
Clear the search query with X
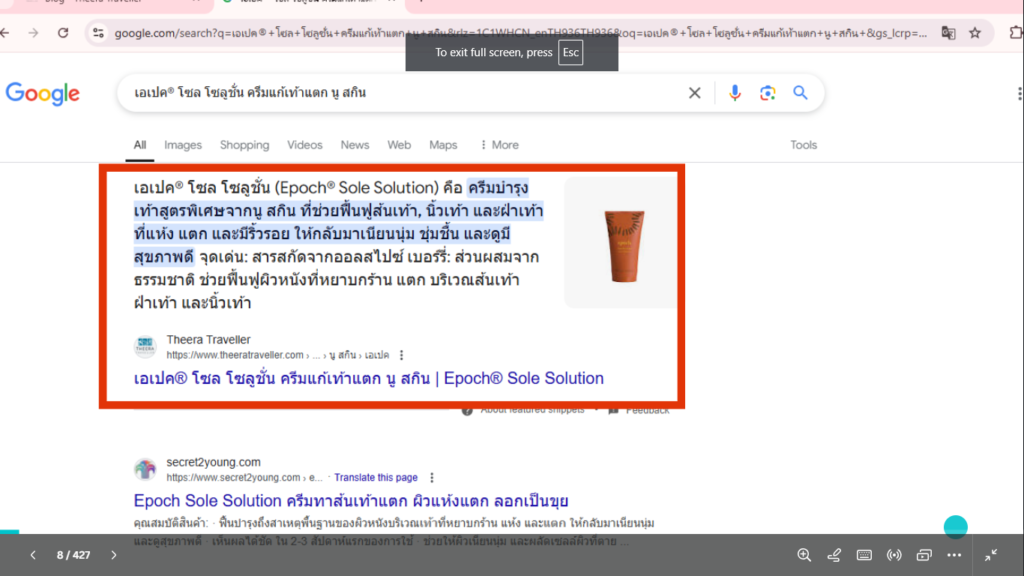pyautogui.click(x=695, y=93)
